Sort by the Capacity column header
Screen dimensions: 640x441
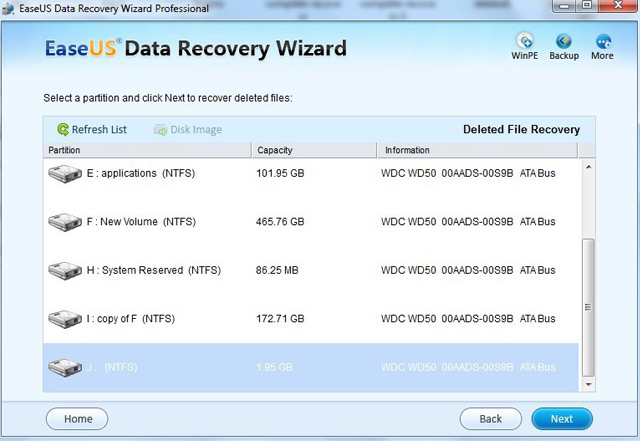[x=314, y=150]
